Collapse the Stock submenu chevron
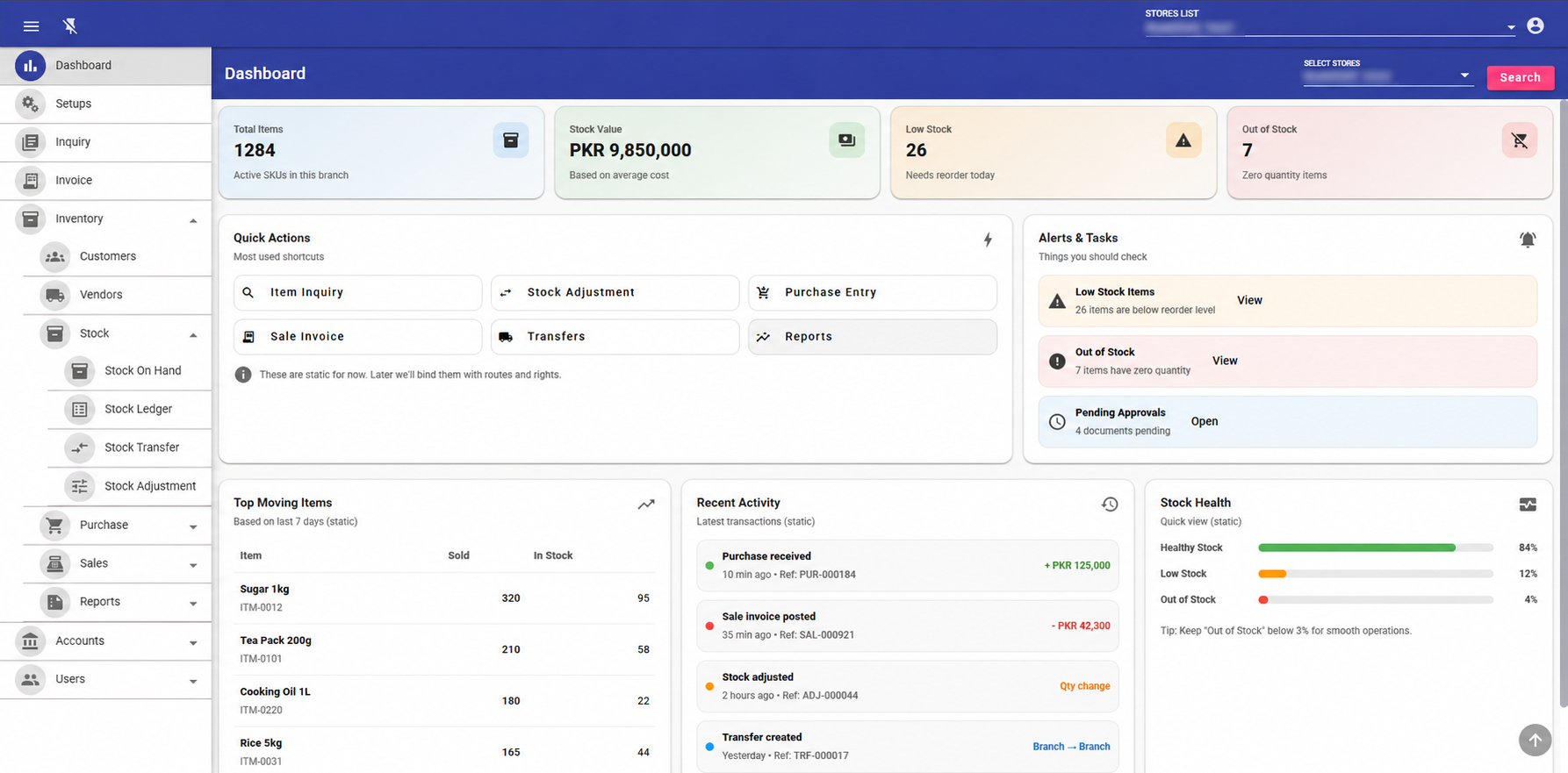The image size is (1568, 773). 193,335
